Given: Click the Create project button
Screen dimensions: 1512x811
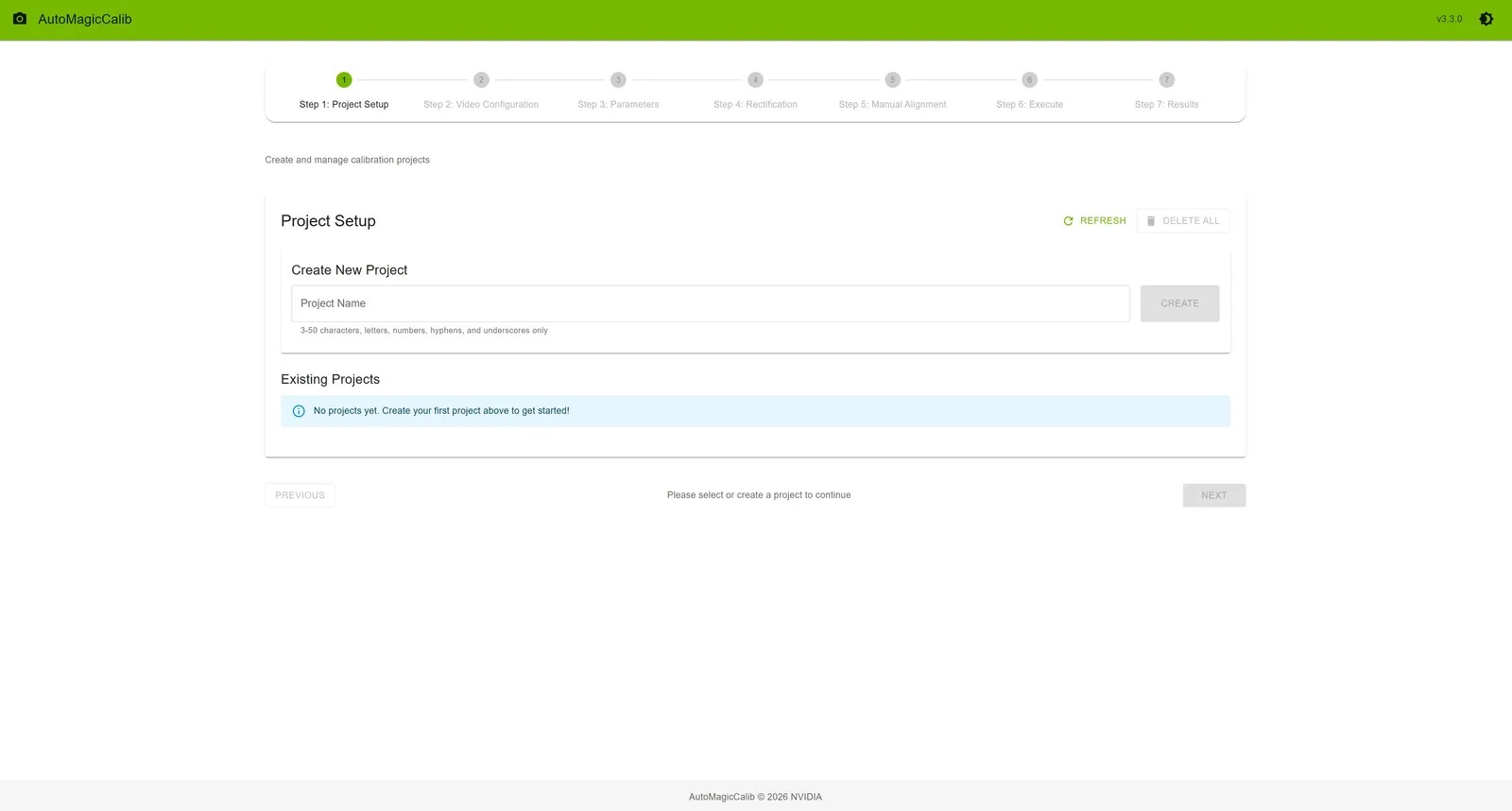Looking at the screenshot, I should pyautogui.click(x=1179, y=303).
